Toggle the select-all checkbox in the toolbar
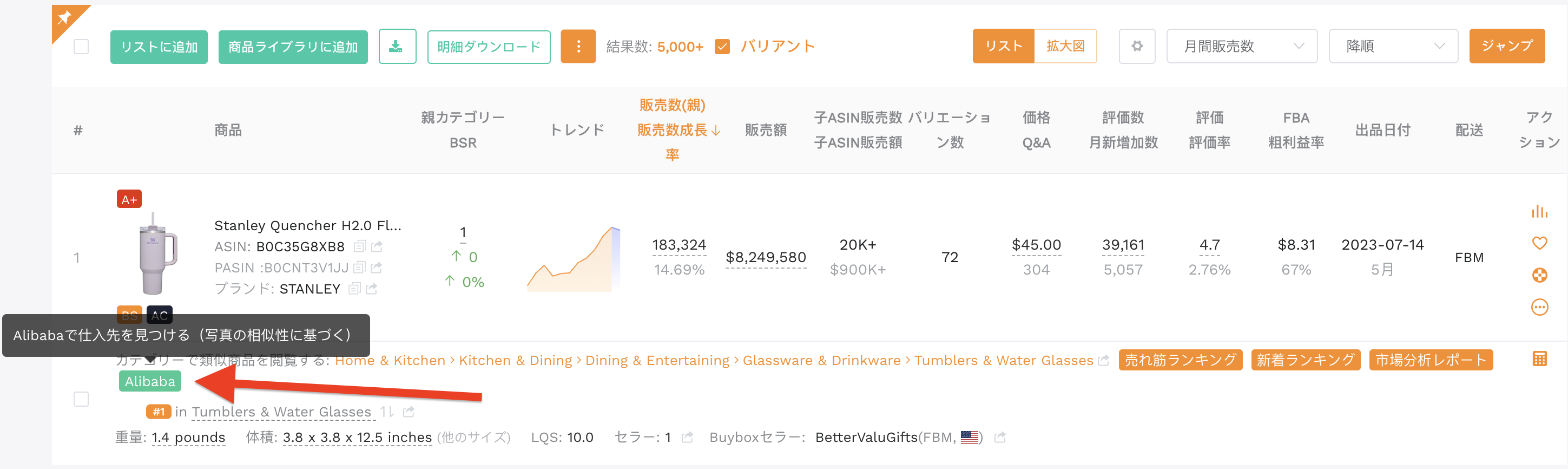The width and height of the screenshot is (1568, 469). click(81, 47)
